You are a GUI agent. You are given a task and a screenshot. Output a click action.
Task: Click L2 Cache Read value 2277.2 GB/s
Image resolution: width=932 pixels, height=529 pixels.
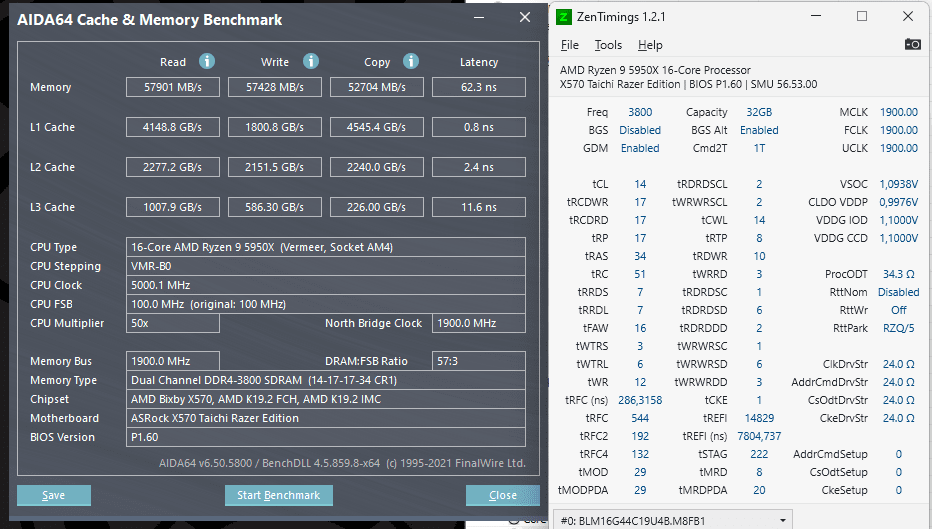click(x=173, y=167)
